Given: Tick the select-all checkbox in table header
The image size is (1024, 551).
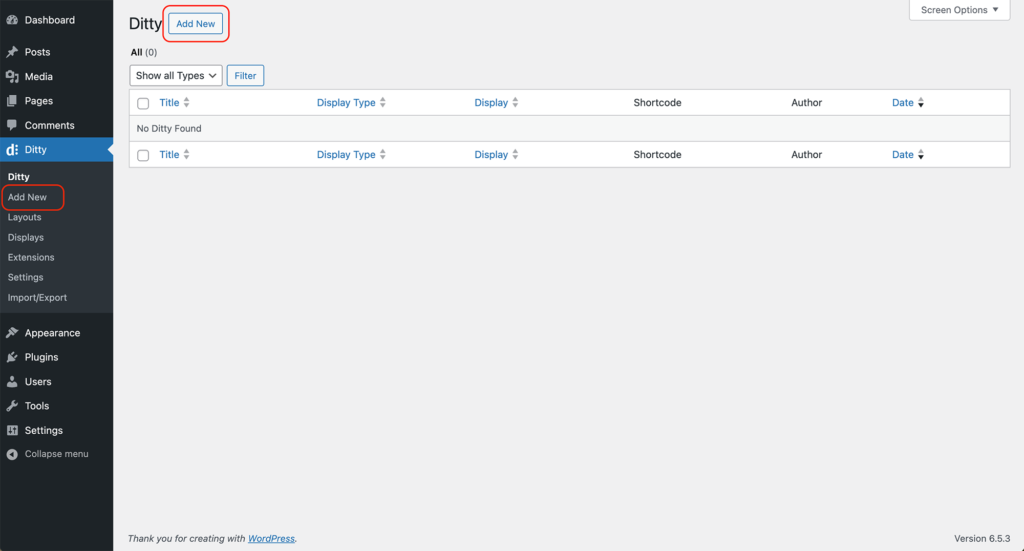Looking at the screenshot, I should (x=143, y=103).
